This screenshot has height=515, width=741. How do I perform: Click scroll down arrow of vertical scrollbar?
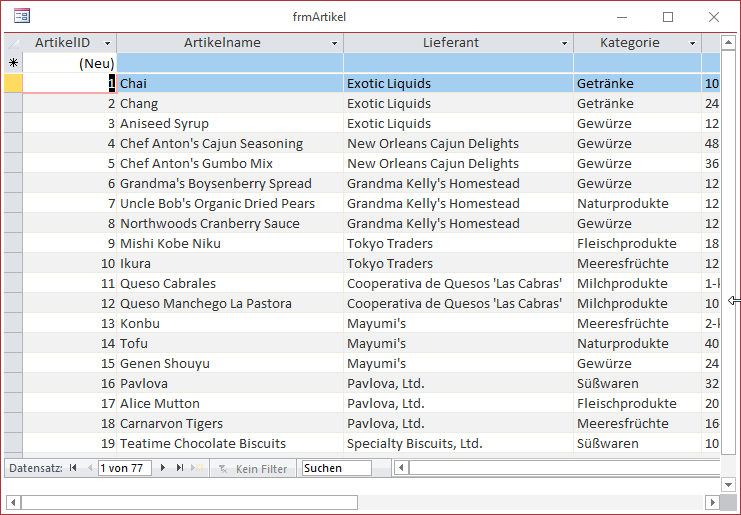point(728,484)
